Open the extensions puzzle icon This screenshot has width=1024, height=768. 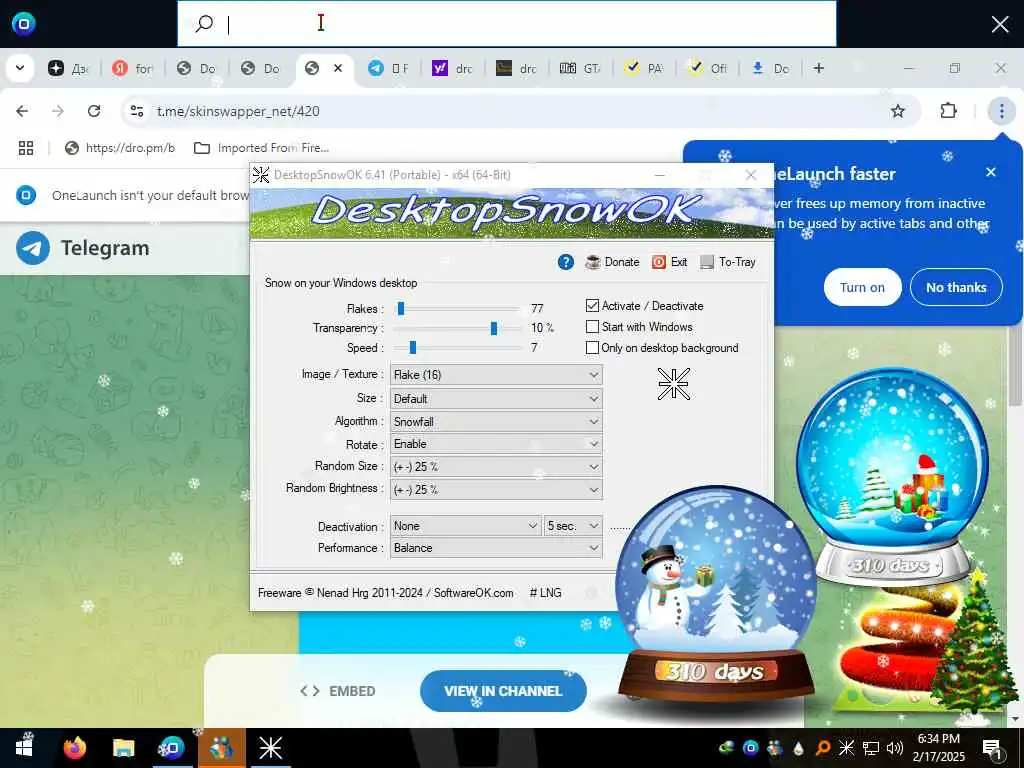pos(948,111)
